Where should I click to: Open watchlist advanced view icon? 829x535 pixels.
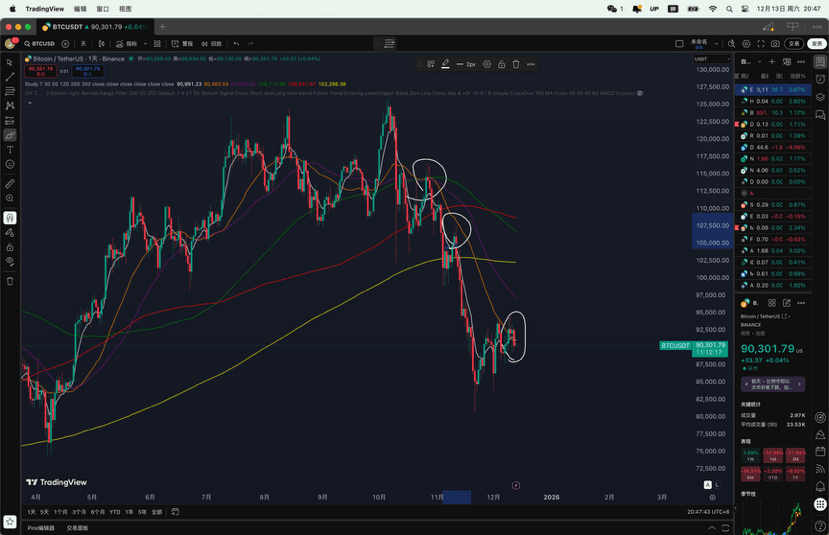(x=787, y=62)
